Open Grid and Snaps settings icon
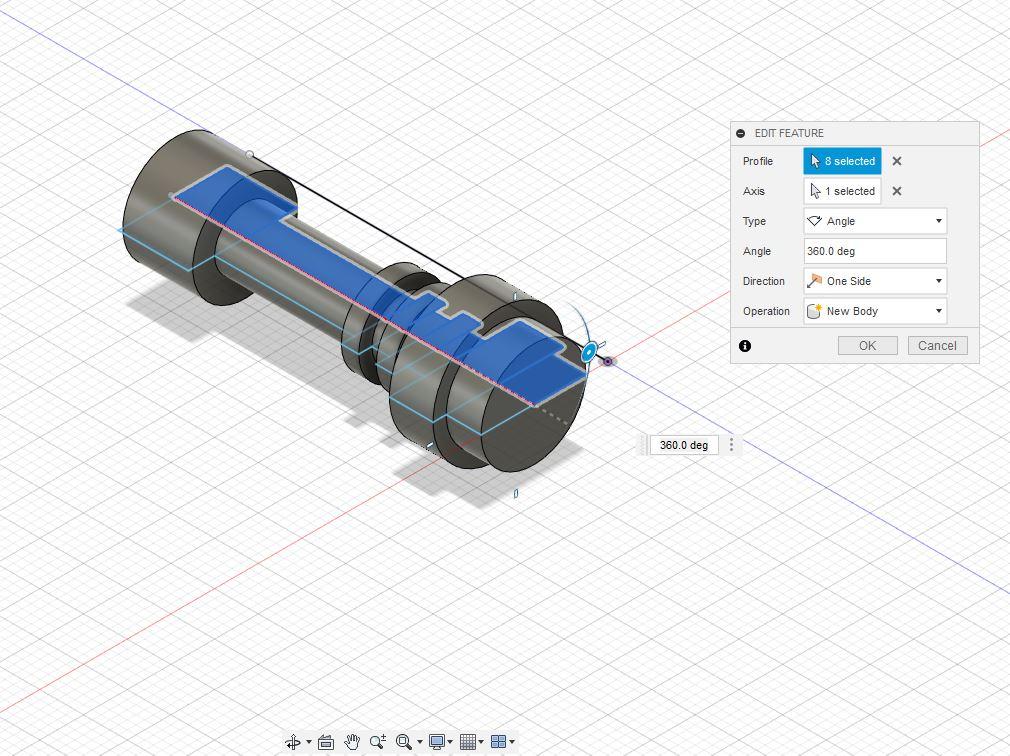This screenshot has height=756, width=1010. (468, 742)
